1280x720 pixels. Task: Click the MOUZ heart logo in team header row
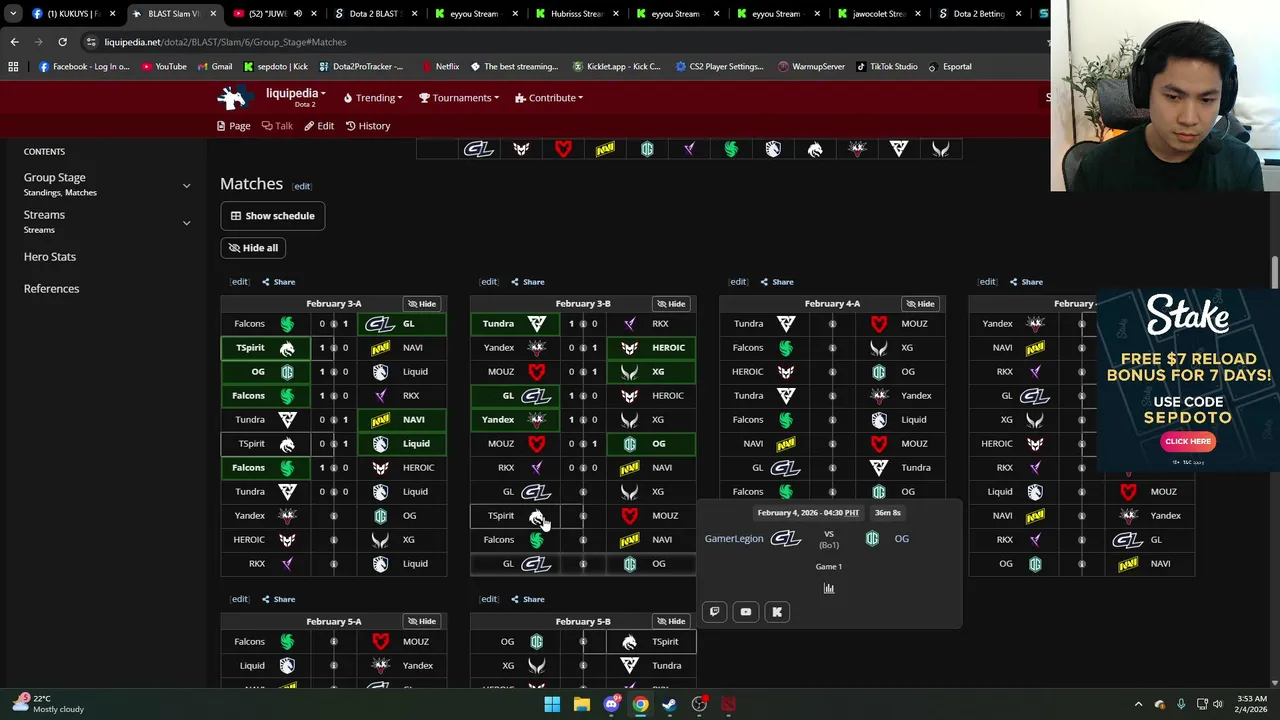point(563,149)
